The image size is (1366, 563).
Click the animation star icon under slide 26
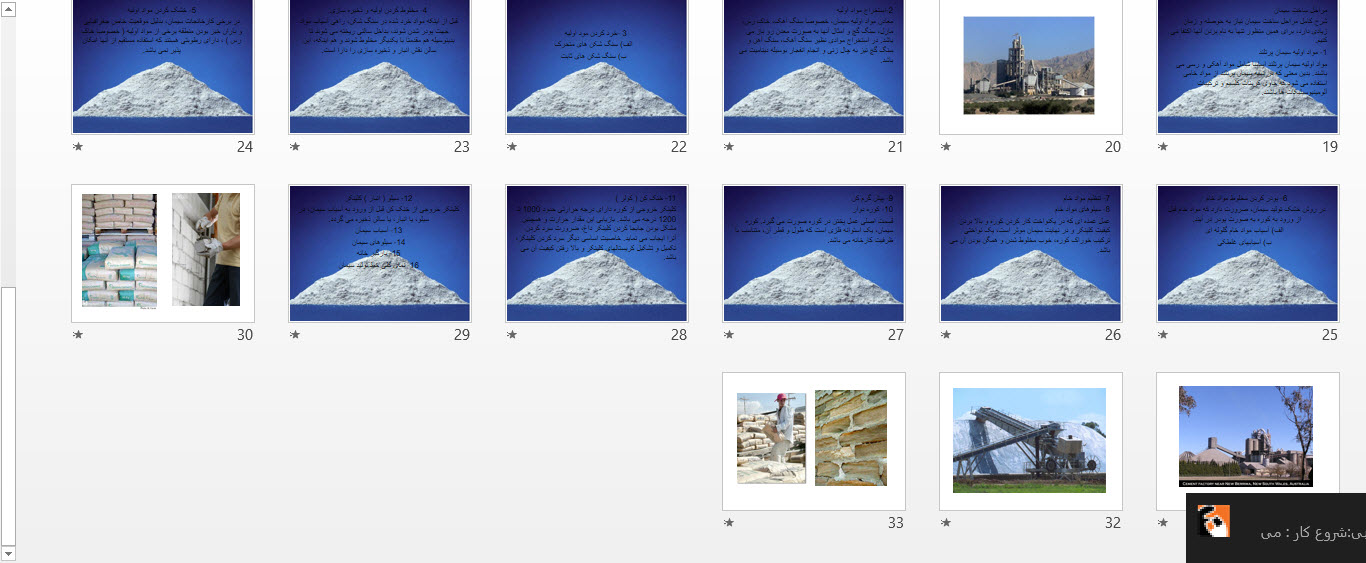pyautogui.click(x=946, y=335)
